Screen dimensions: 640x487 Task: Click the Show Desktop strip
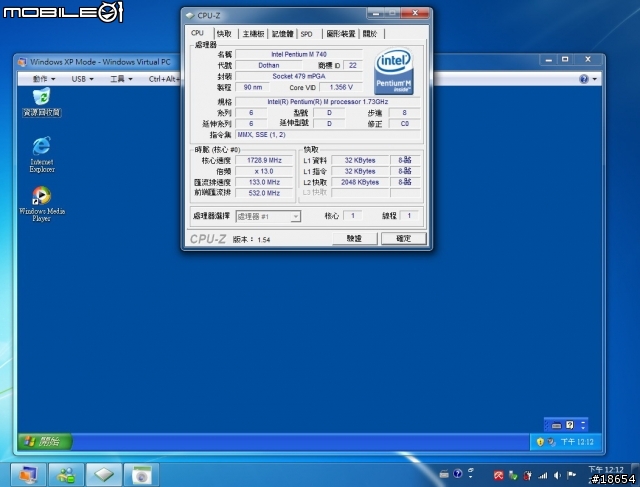(x=636, y=474)
